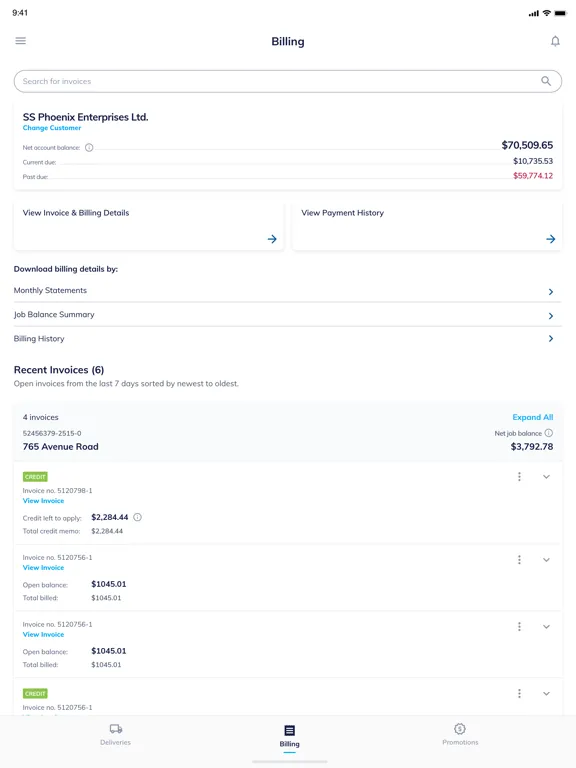This screenshot has width=576, height=768.
Task: View Invoice for first 5120756-1 open balance
Action: [x=43, y=568]
